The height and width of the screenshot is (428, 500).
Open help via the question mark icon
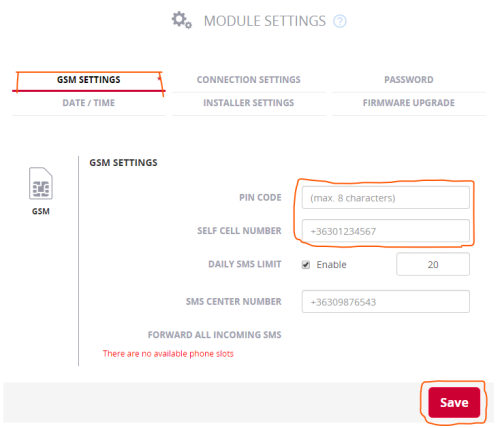tap(340, 21)
